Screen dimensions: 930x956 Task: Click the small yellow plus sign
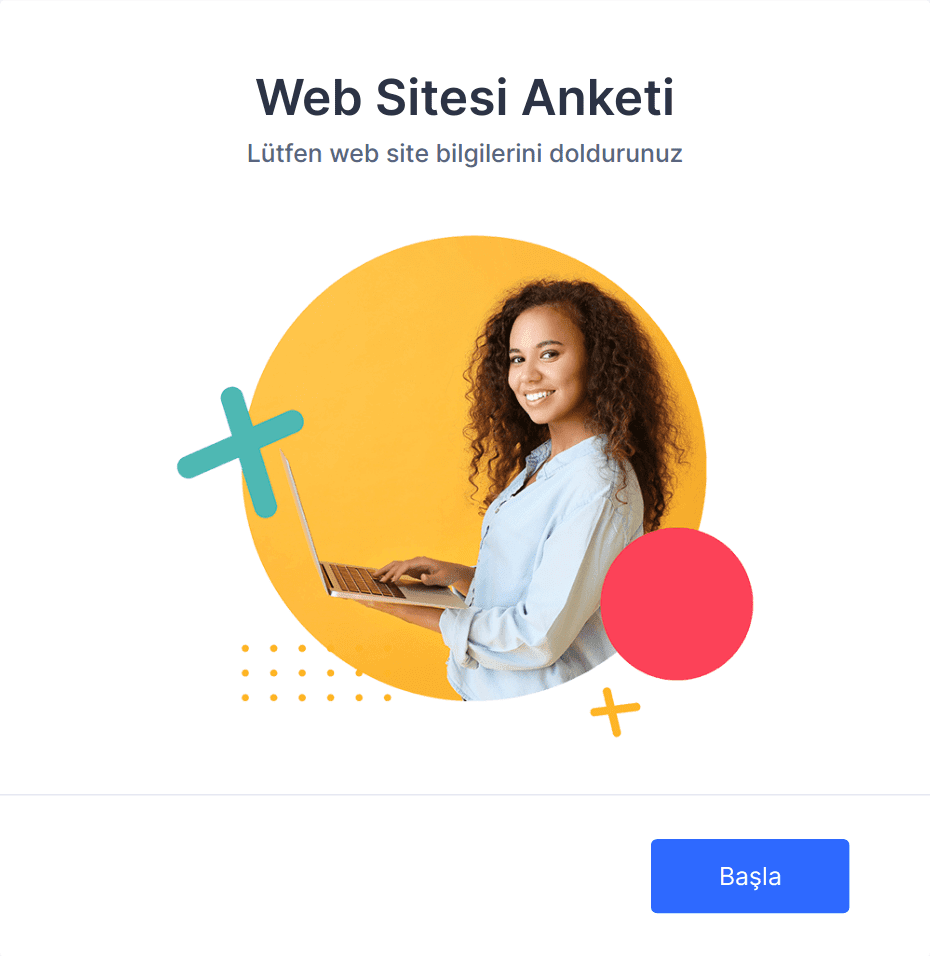click(615, 712)
